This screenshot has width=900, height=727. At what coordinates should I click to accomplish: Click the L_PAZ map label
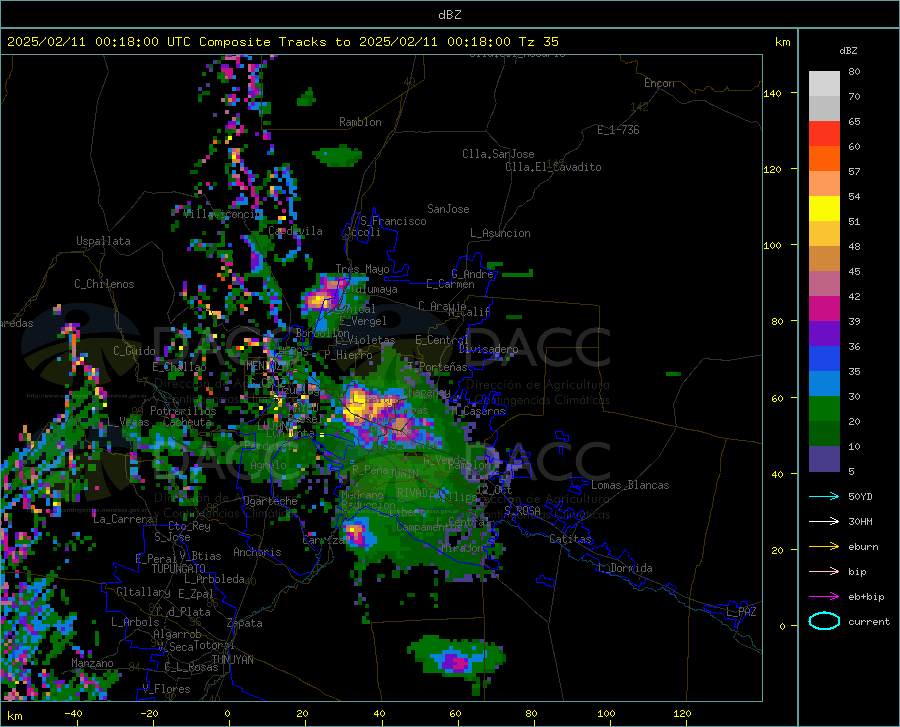[x=741, y=612]
